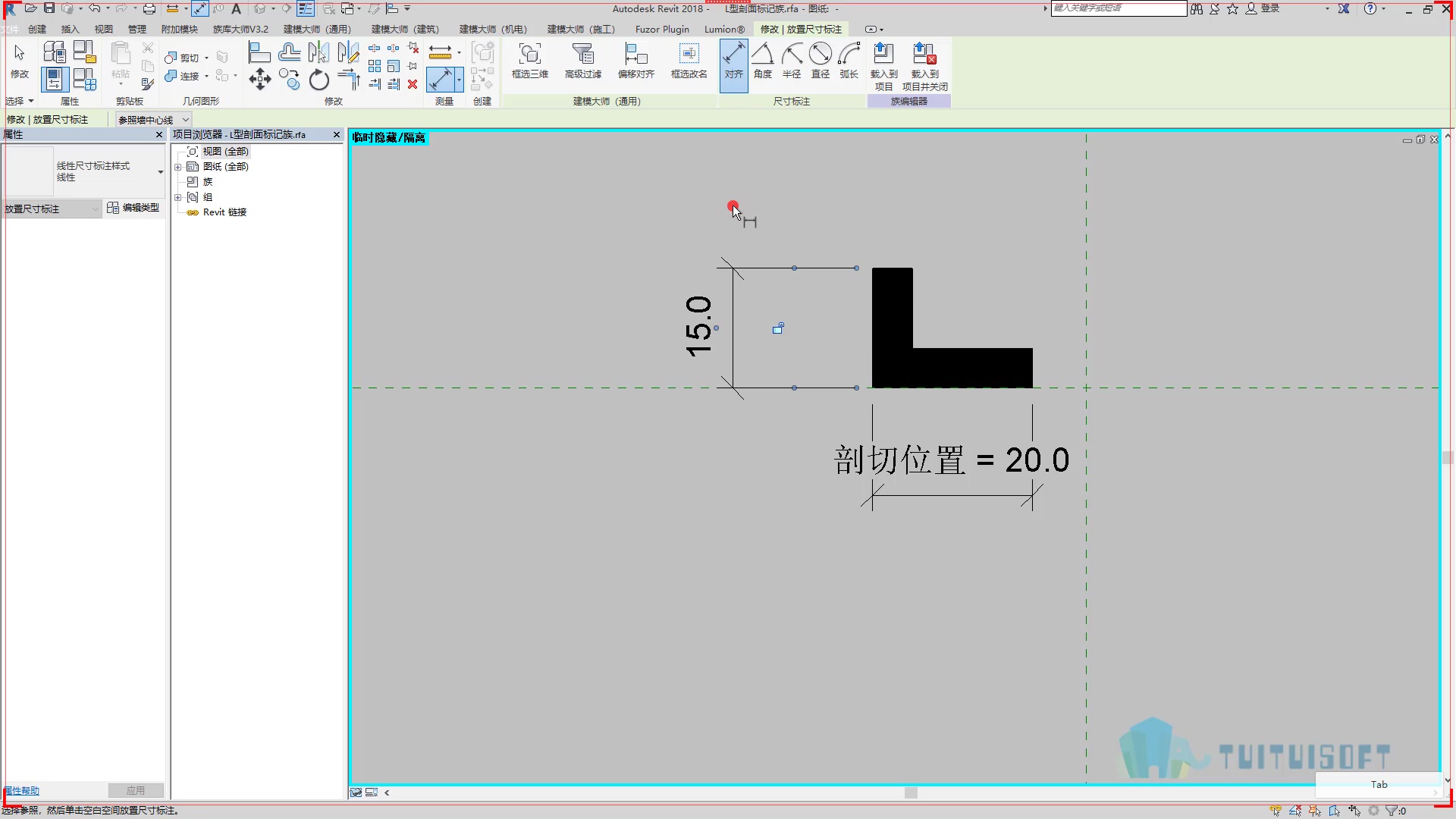Toggle the 对齐 aligned dimension tool
Screen dimensions: 1456x819
click(734, 65)
